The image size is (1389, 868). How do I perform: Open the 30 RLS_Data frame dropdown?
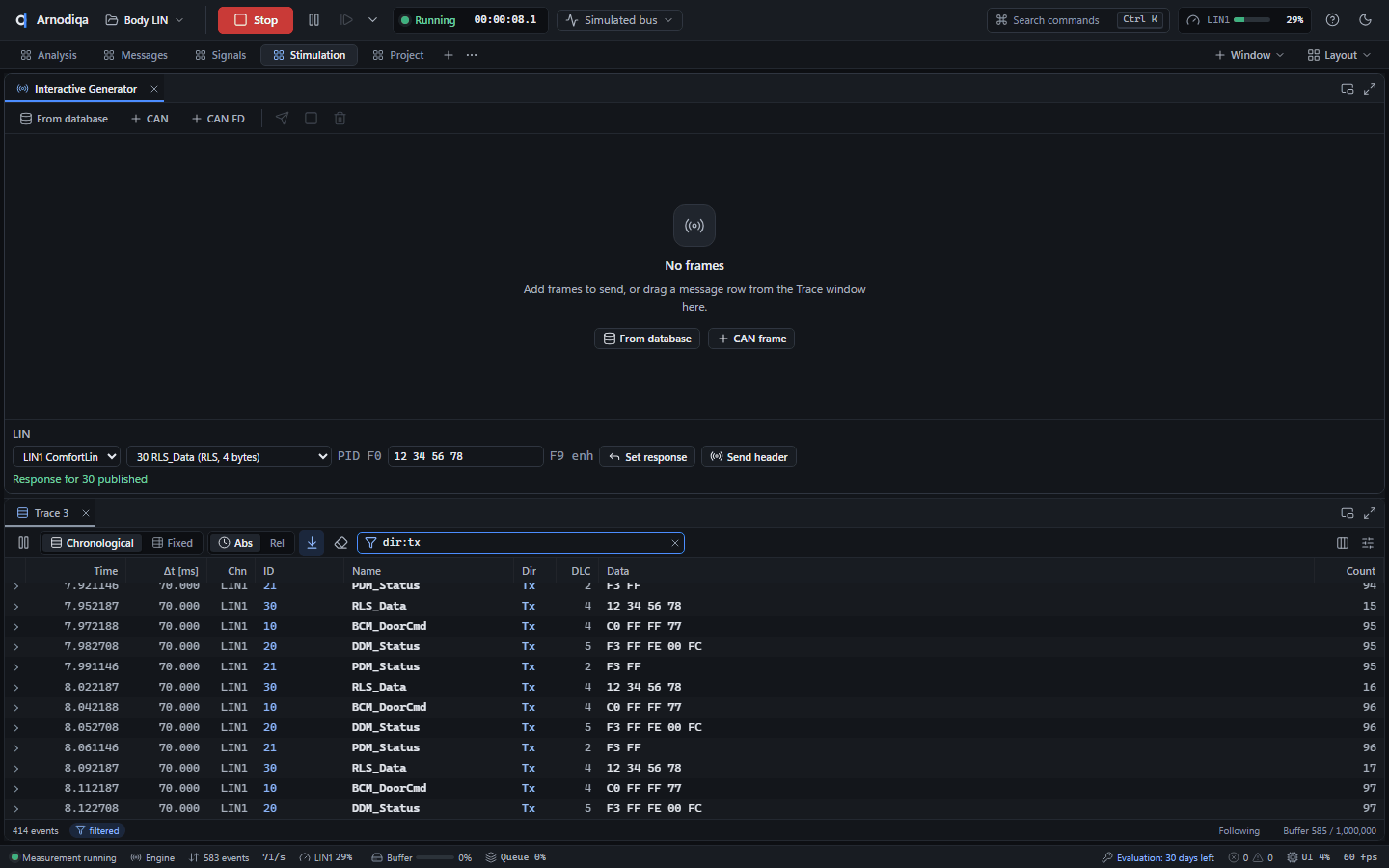click(x=230, y=457)
